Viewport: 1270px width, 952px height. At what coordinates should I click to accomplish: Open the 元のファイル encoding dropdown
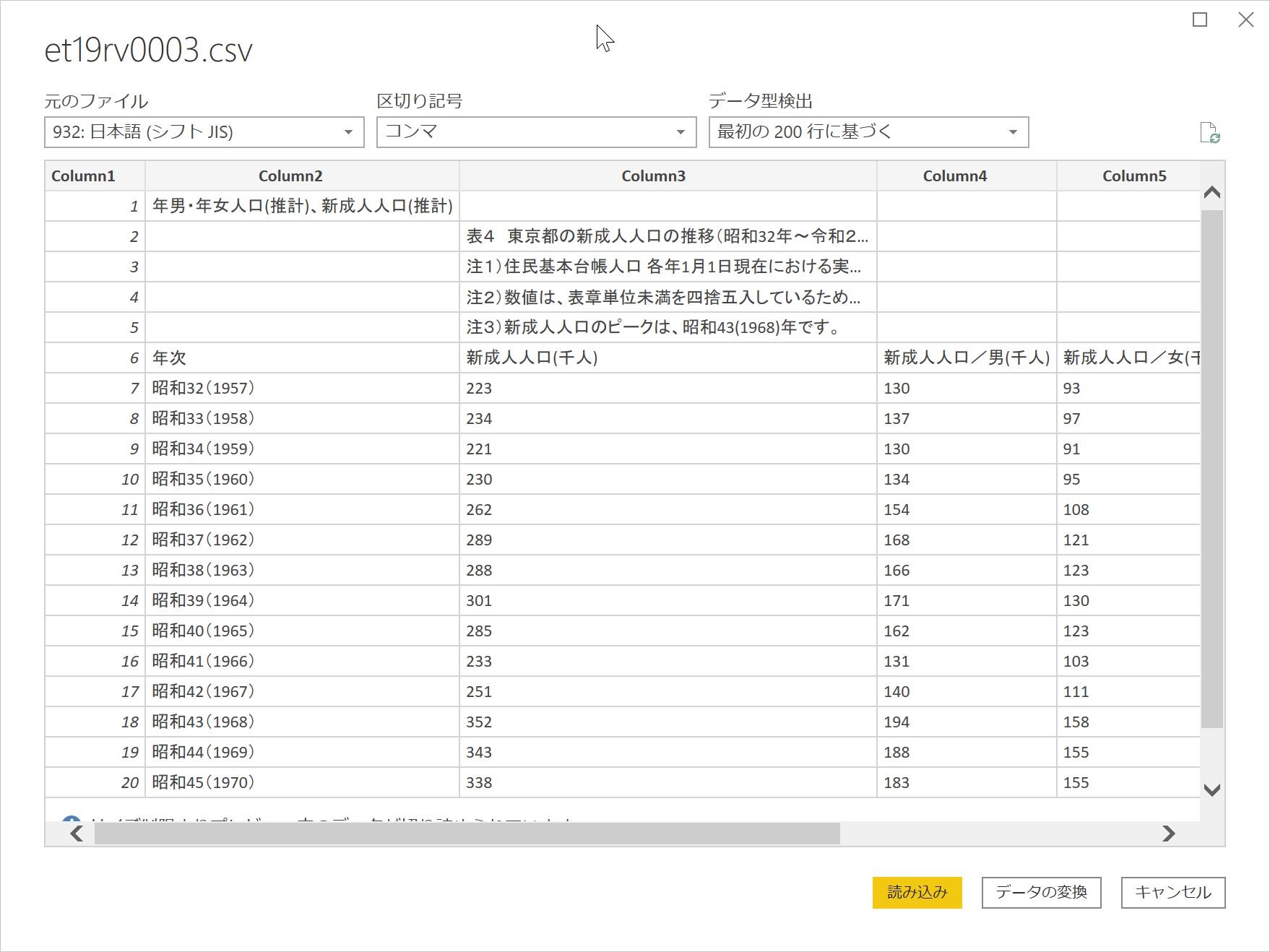204,132
